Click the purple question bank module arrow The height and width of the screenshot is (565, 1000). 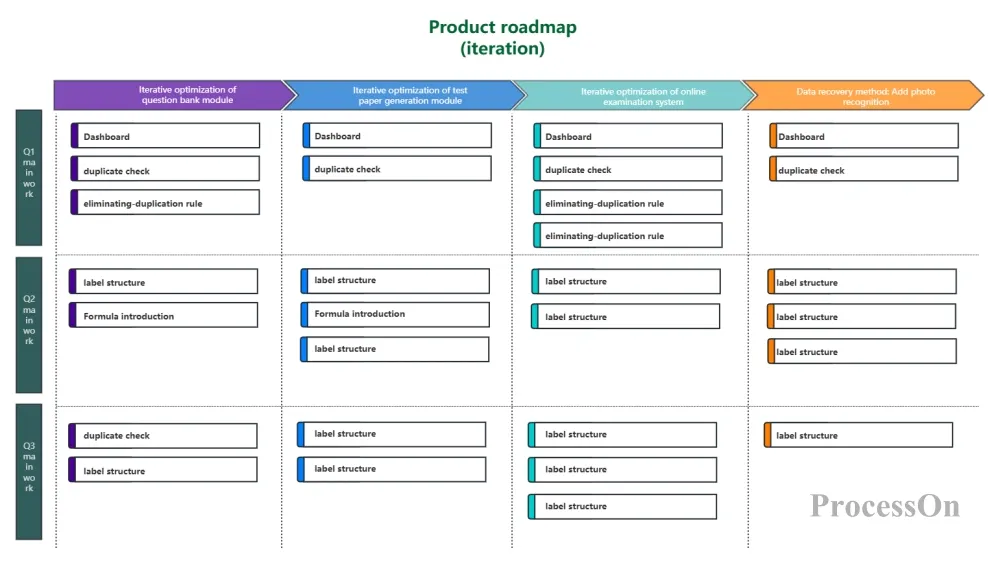pos(170,95)
